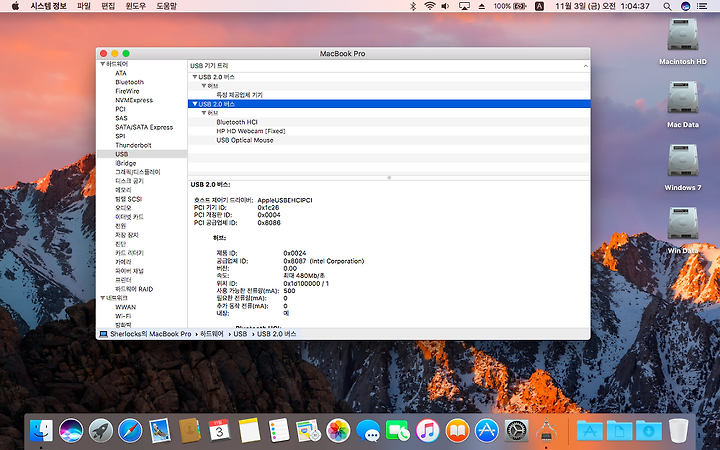
Task: Open Photos pinwheel icon in Dock
Action: coord(338,431)
